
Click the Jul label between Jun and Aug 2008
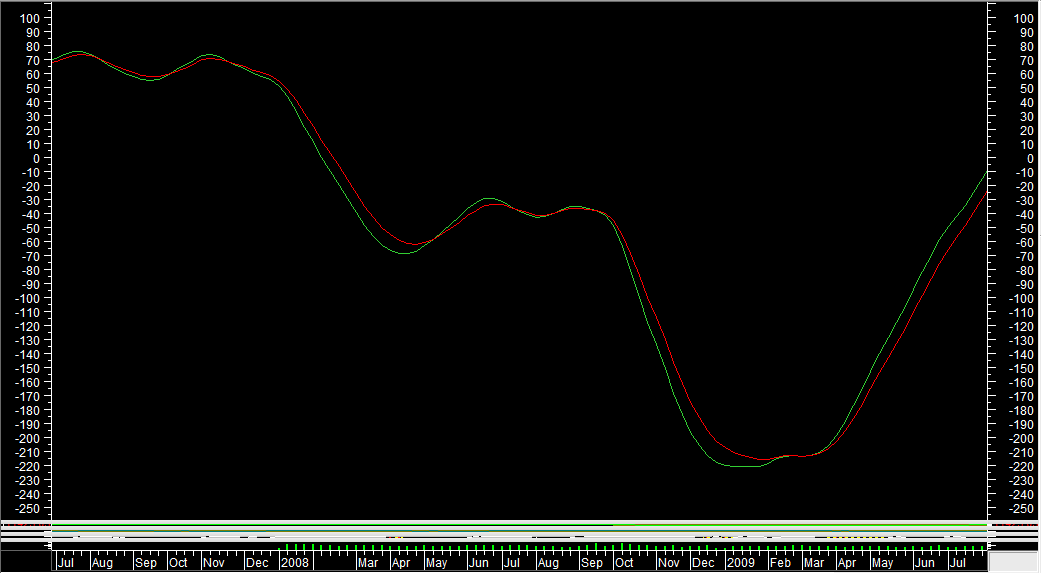click(x=511, y=562)
